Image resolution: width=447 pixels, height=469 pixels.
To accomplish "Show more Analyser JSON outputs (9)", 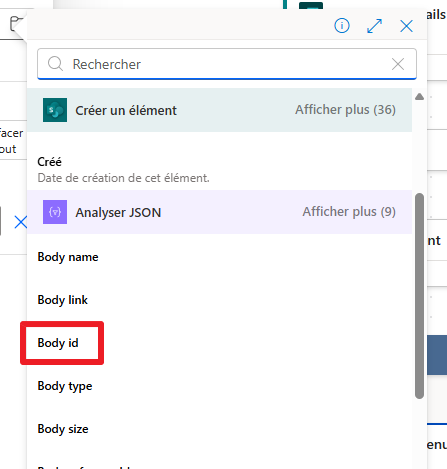I will (x=349, y=212).
